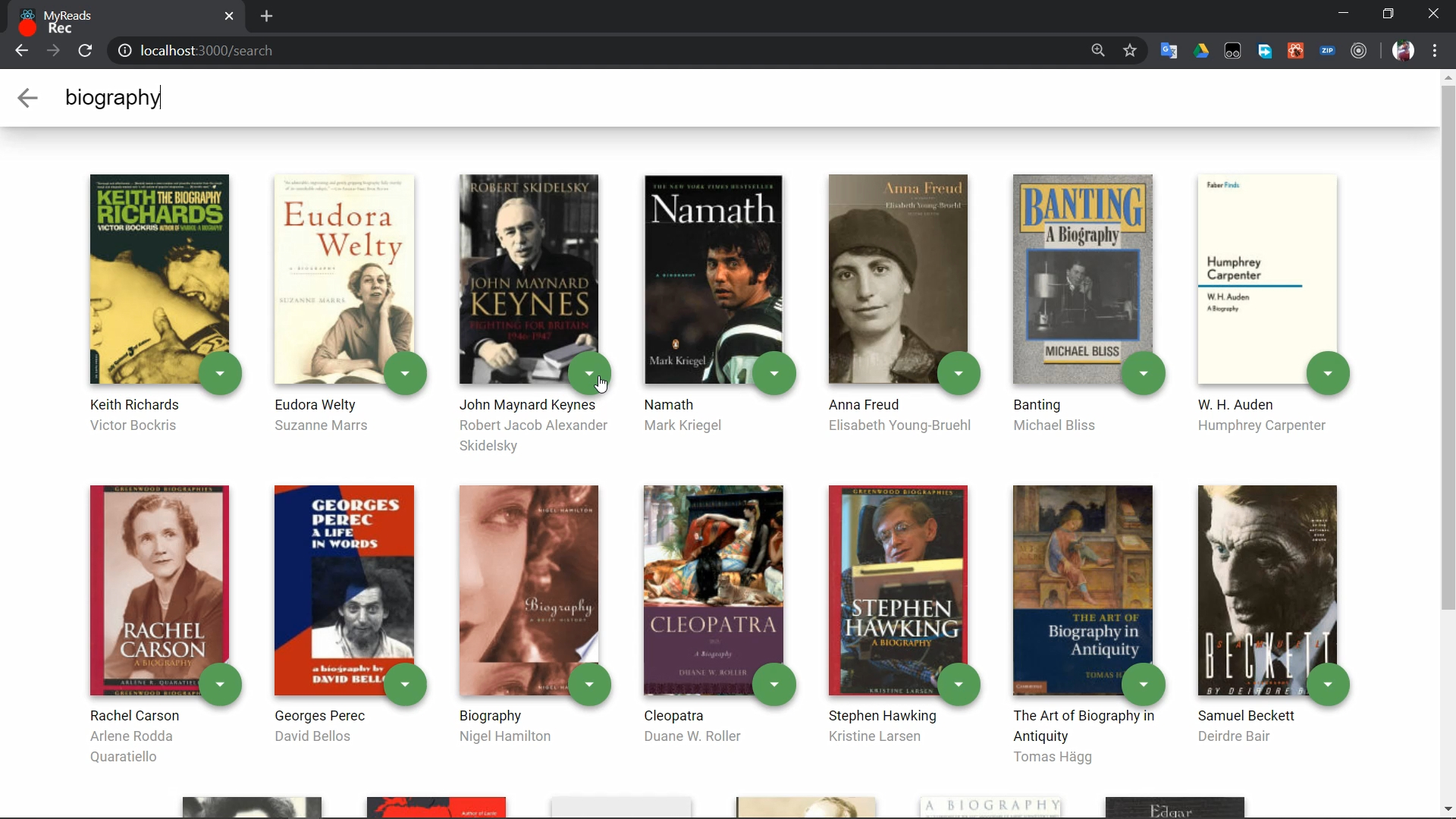Open shelf dropdown for Samuel Beckett book
Viewport: 1456px width, 819px height.
point(1329,685)
